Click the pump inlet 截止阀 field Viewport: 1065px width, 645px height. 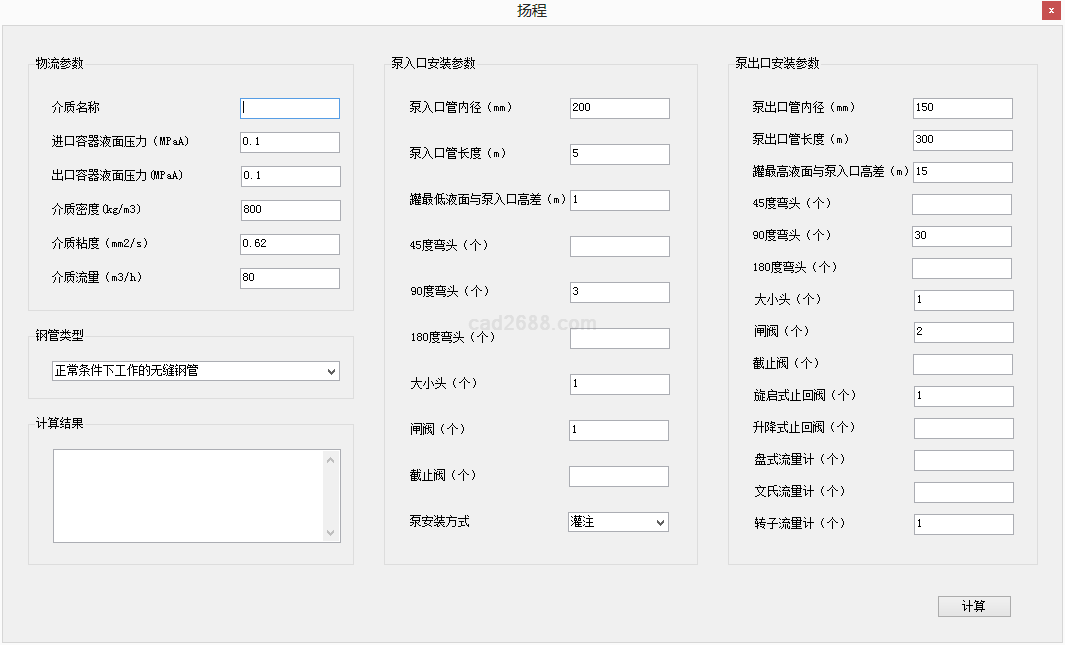[618, 476]
